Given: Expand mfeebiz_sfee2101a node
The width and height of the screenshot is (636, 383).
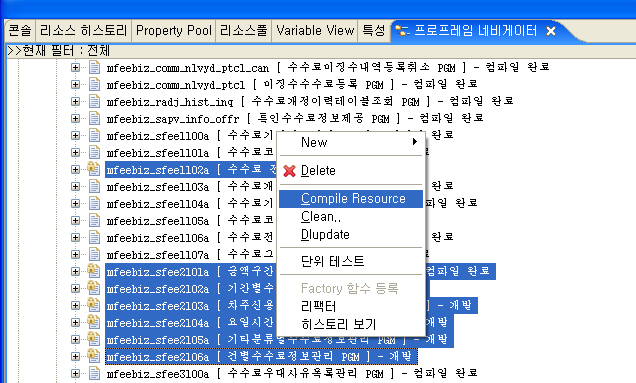Looking at the screenshot, I should coord(75,271).
